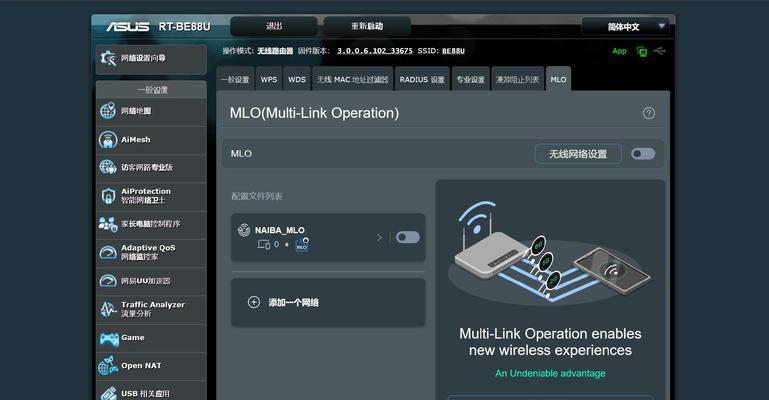
Task: Toggle the NAIBA_MLO profile switch
Action: pyautogui.click(x=408, y=237)
